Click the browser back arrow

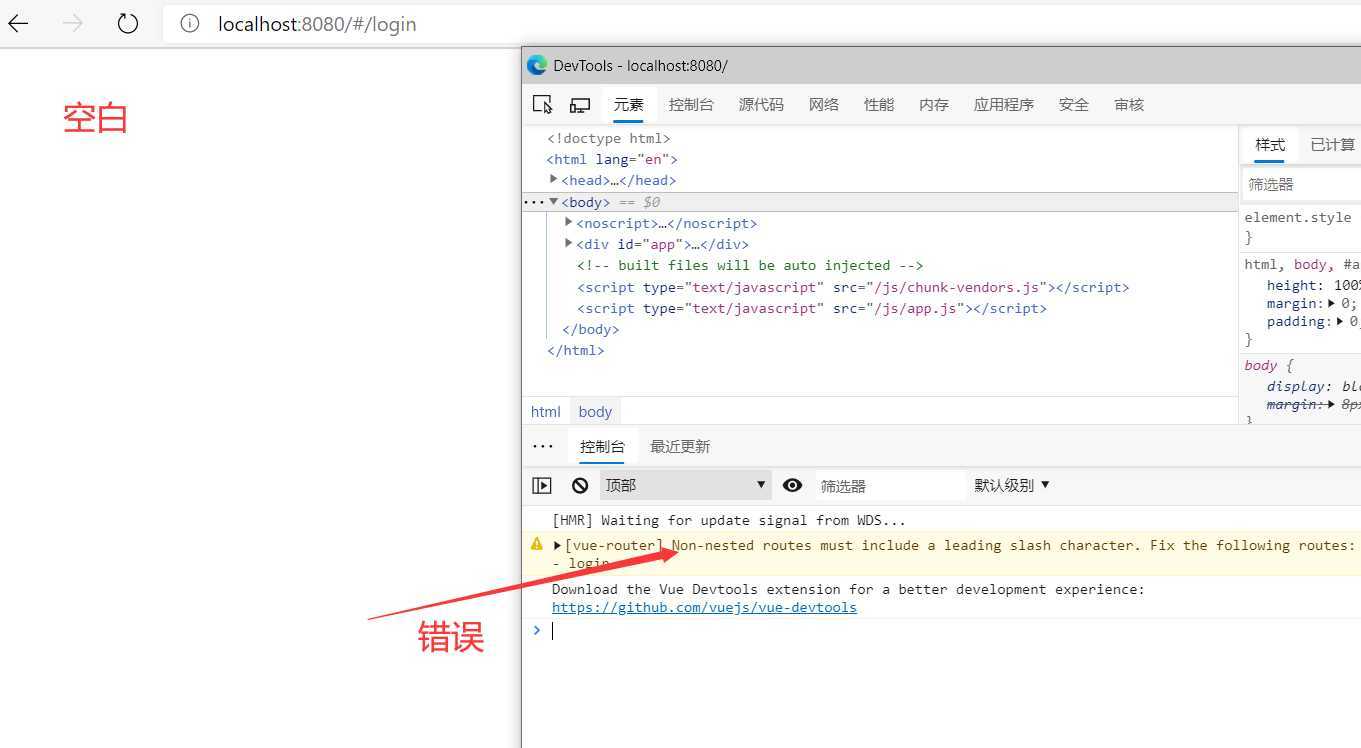click(x=19, y=24)
